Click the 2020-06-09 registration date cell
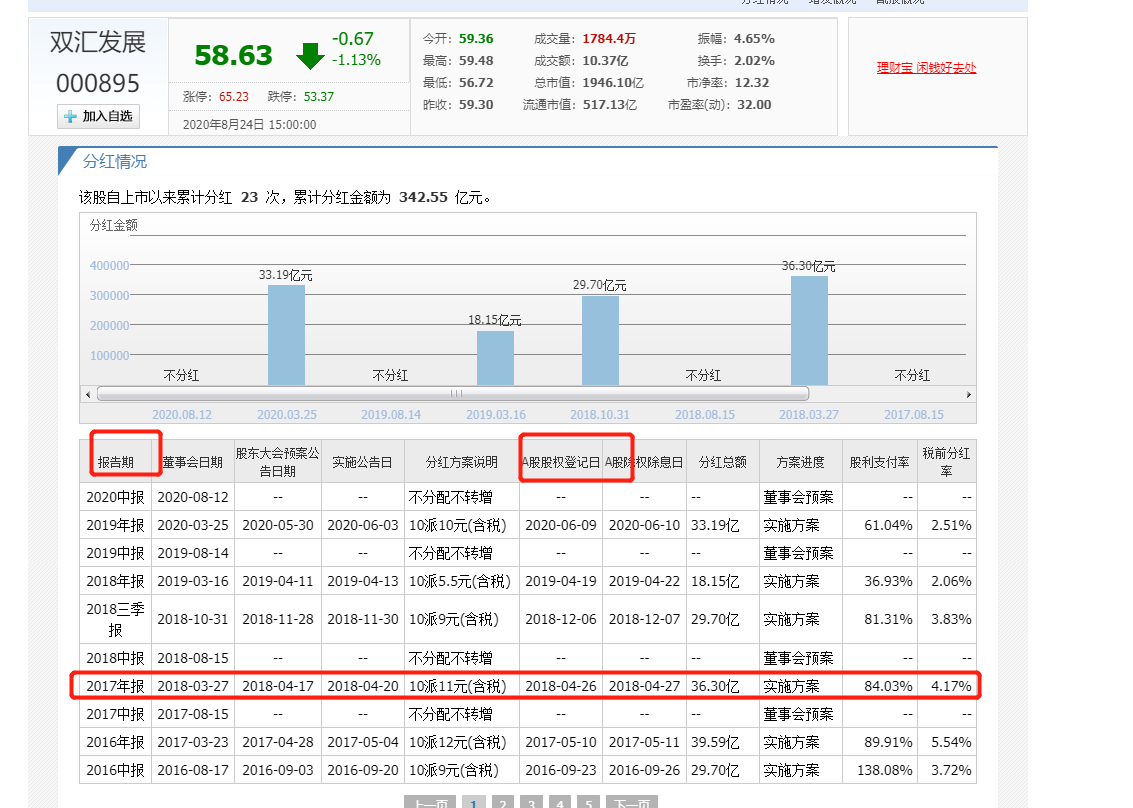Screen dimensions: 1133x808 point(561,525)
